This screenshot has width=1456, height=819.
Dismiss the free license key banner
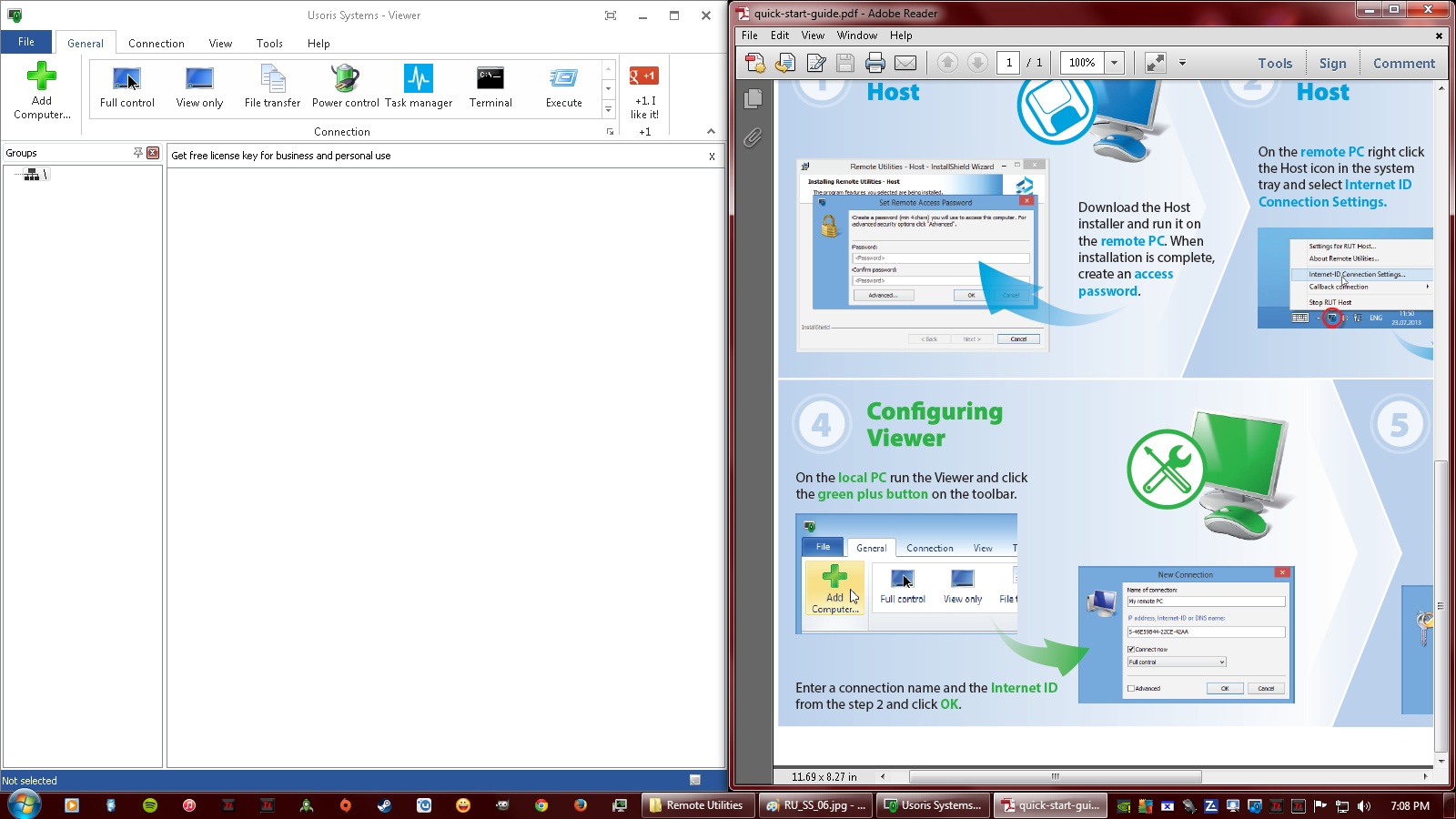pyautogui.click(x=712, y=157)
